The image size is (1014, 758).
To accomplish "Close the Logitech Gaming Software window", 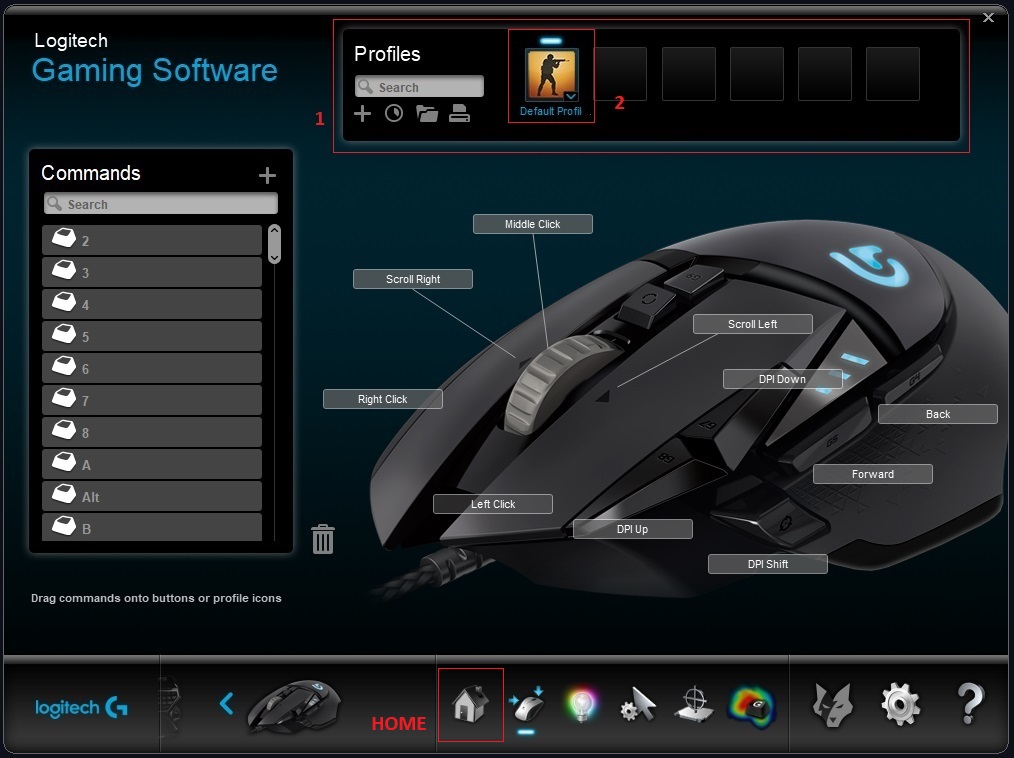I will coord(988,17).
